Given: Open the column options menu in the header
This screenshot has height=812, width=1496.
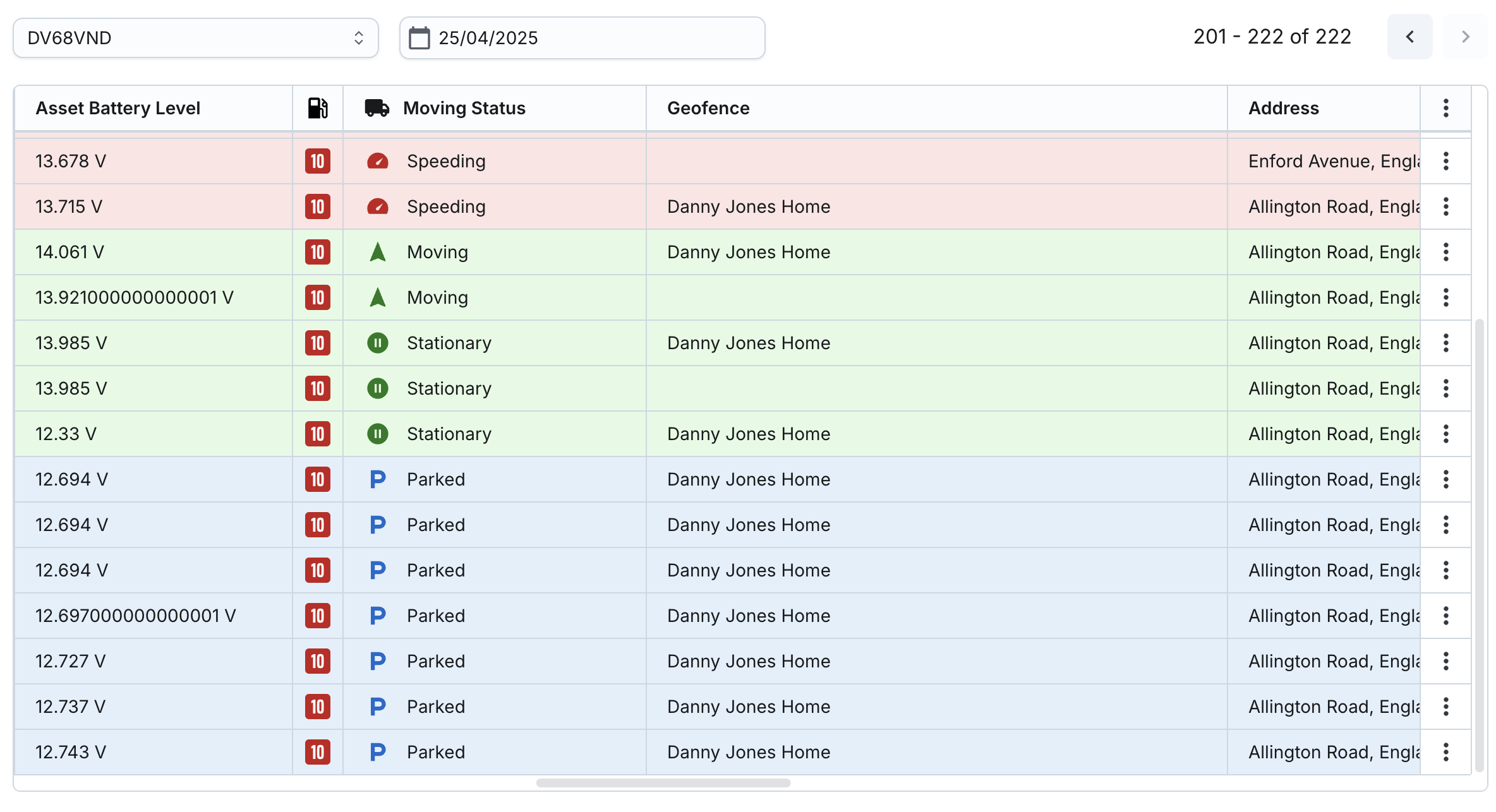Looking at the screenshot, I should [1445, 108].
